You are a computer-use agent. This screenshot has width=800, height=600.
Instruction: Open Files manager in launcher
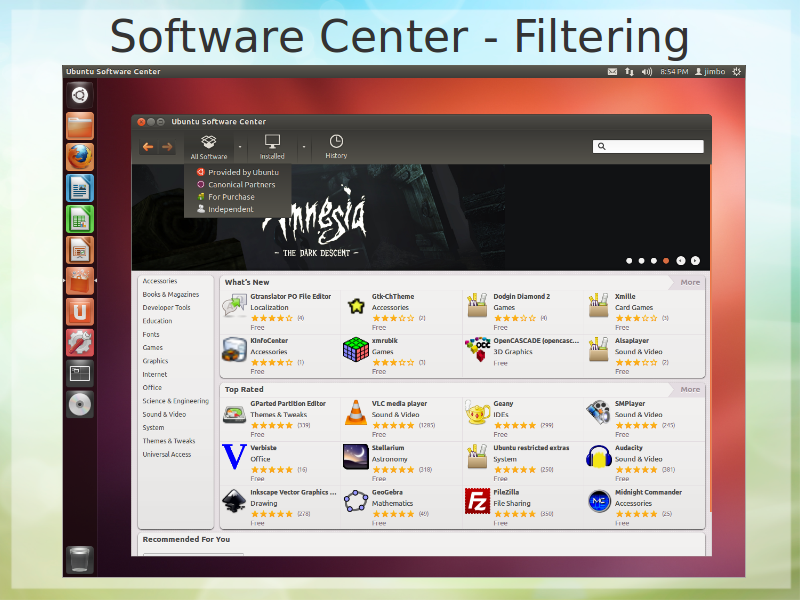[x=80, y=126]
